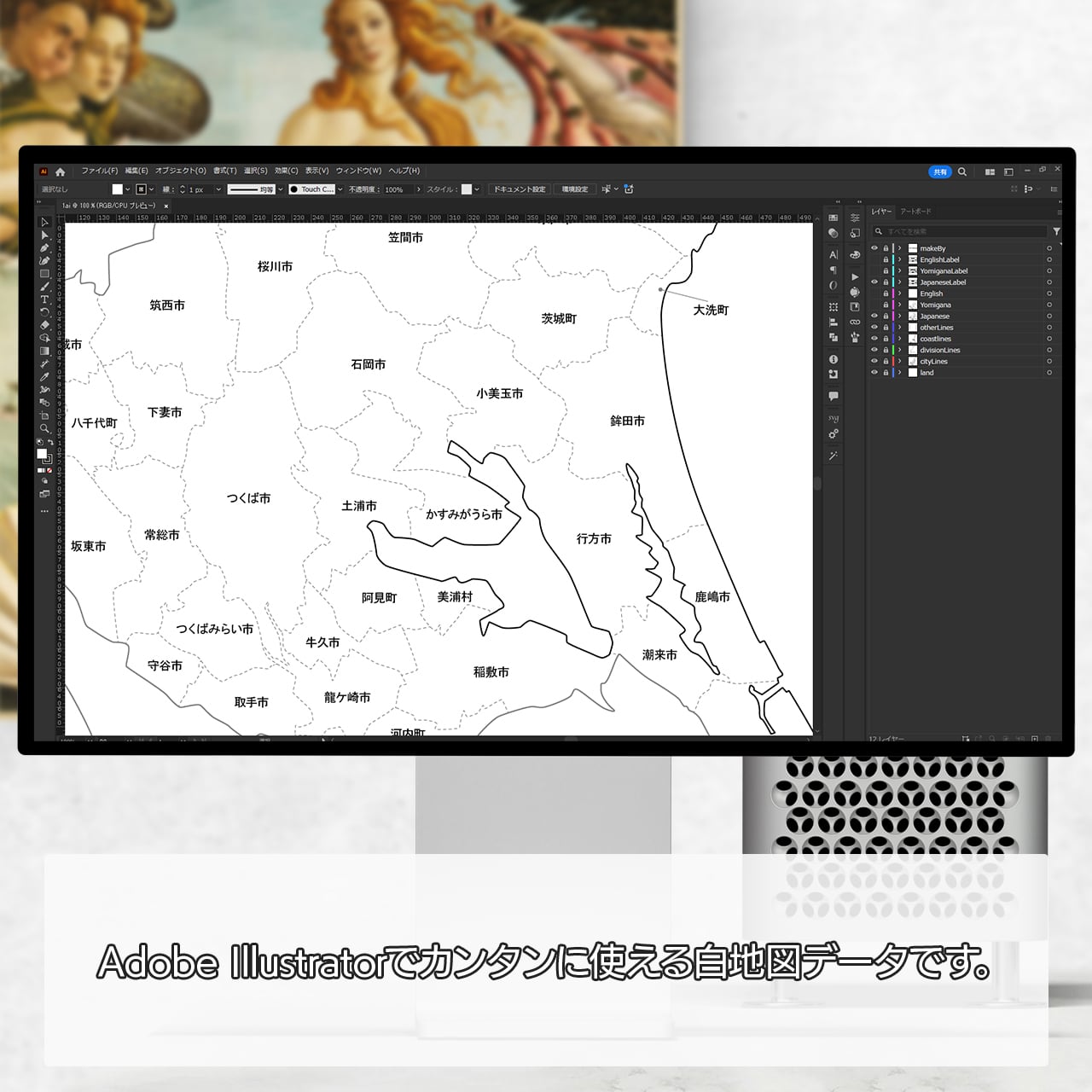Open the stroke profile 均等 dropdown

point(280,189)
